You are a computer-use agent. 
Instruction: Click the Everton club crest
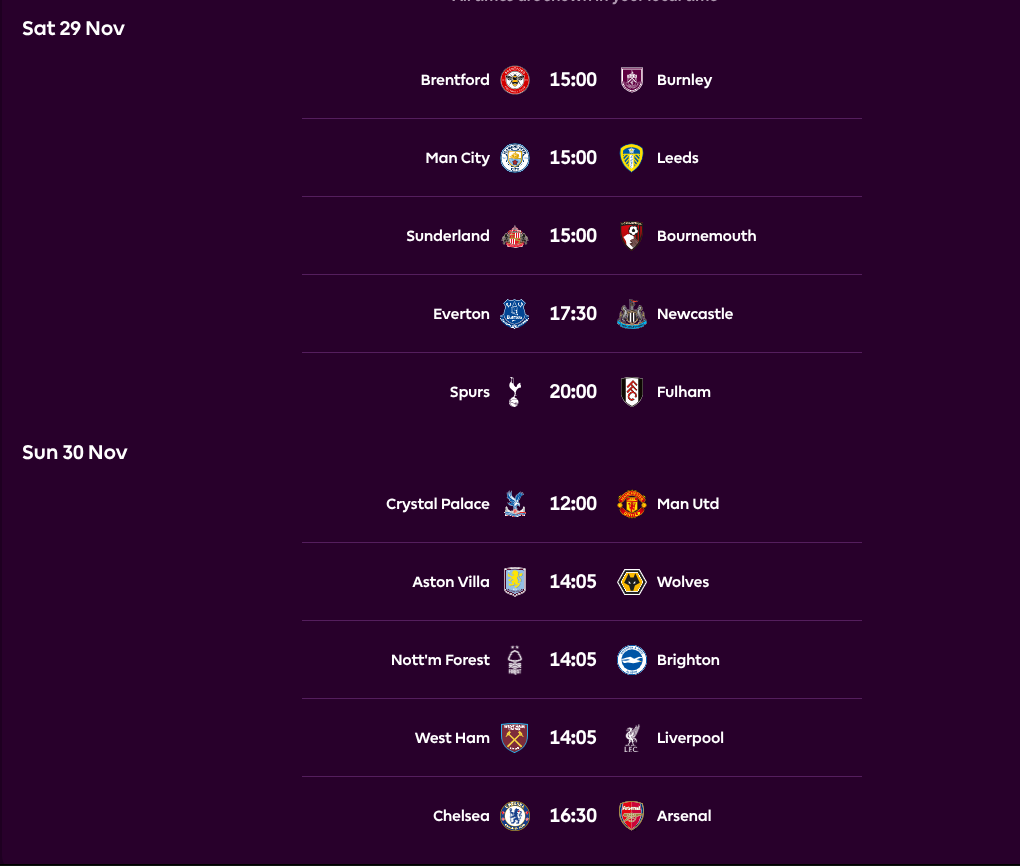(x=514, y=313)
